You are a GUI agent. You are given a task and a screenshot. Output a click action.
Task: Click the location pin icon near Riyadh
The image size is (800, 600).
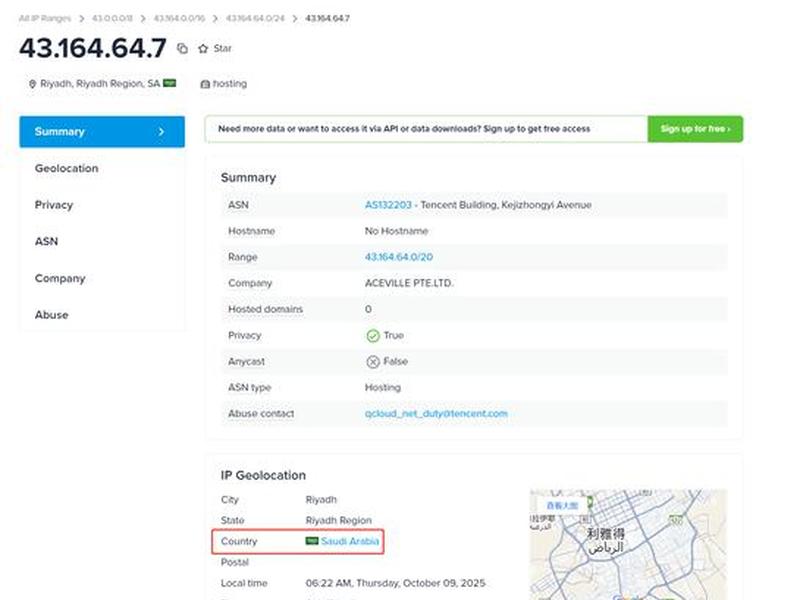point(32,84)
